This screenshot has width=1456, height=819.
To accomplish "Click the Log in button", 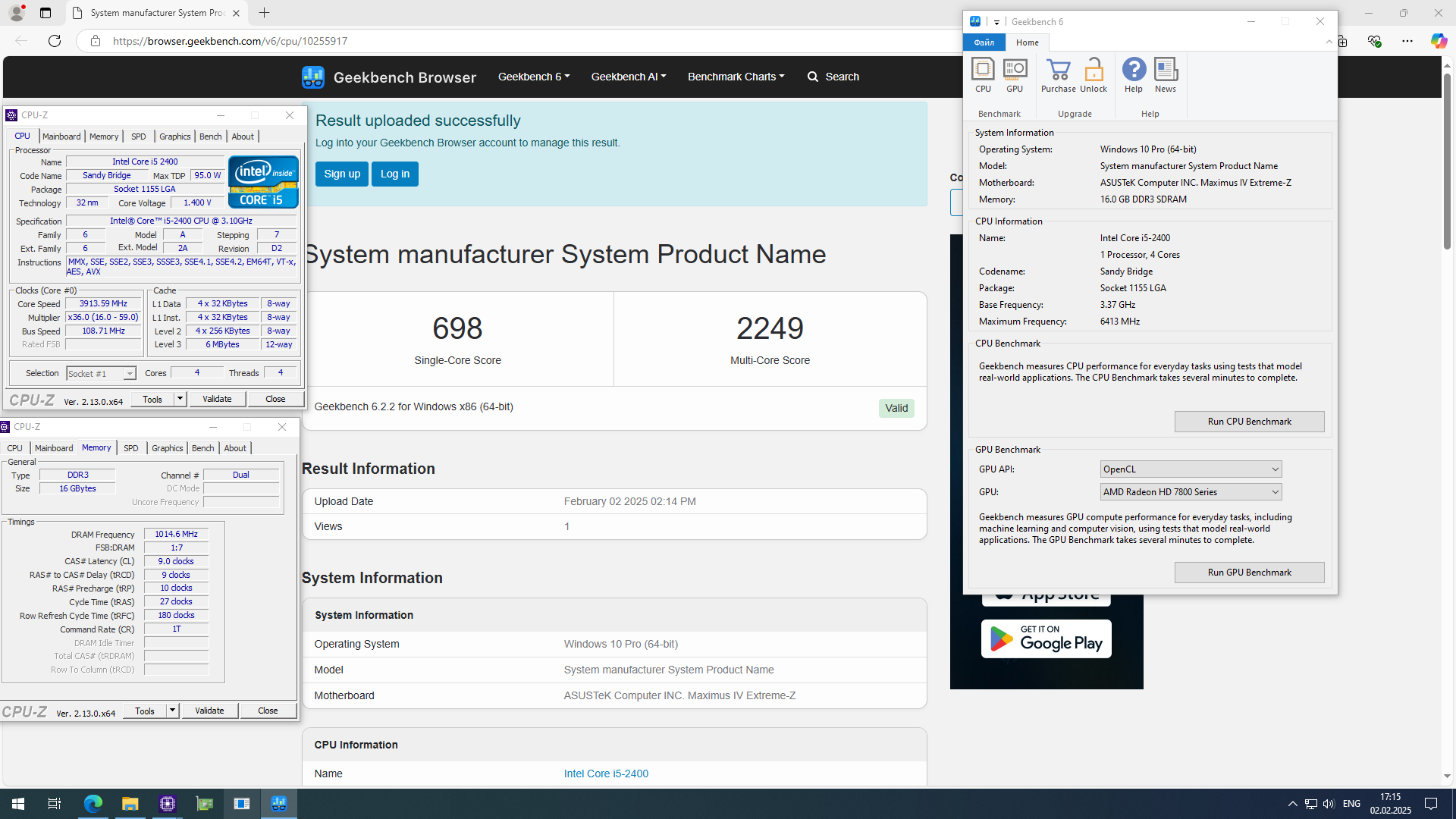I will (x=395, y=174).
